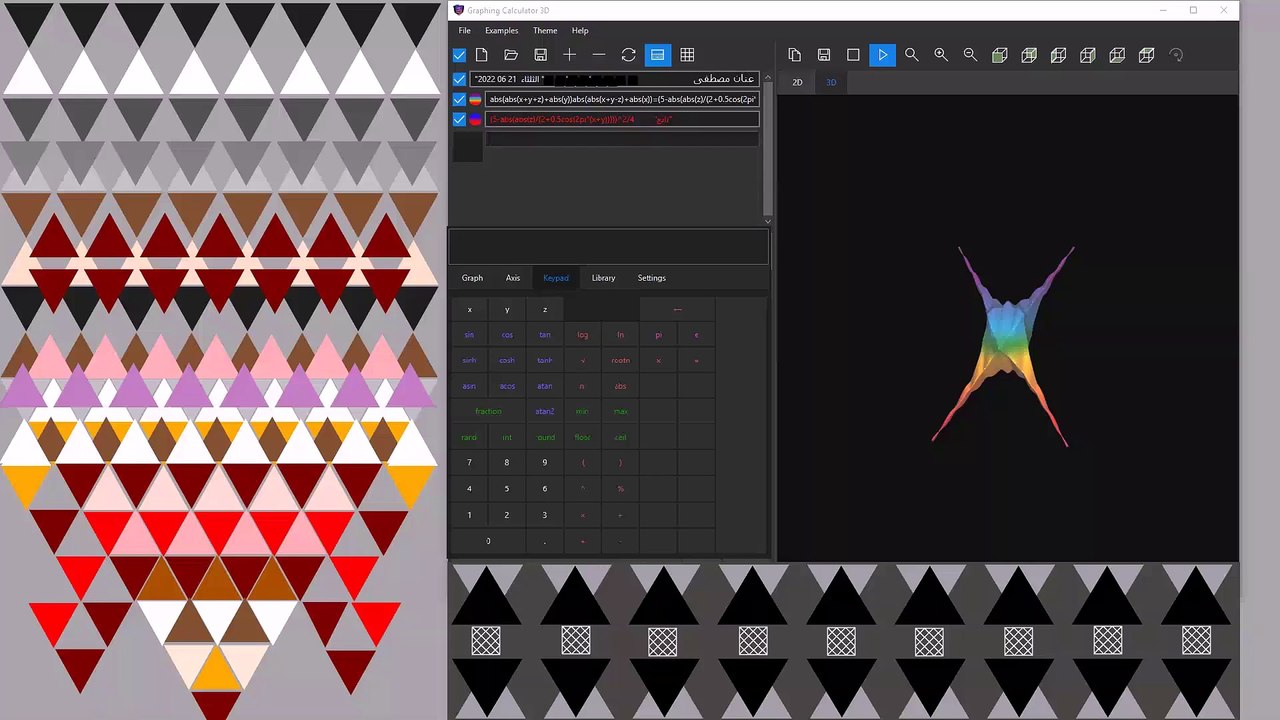The width and height of the screenshot is (1280, 720).
Task: Switch to the Library tab
Action: [x=603, y=278]
